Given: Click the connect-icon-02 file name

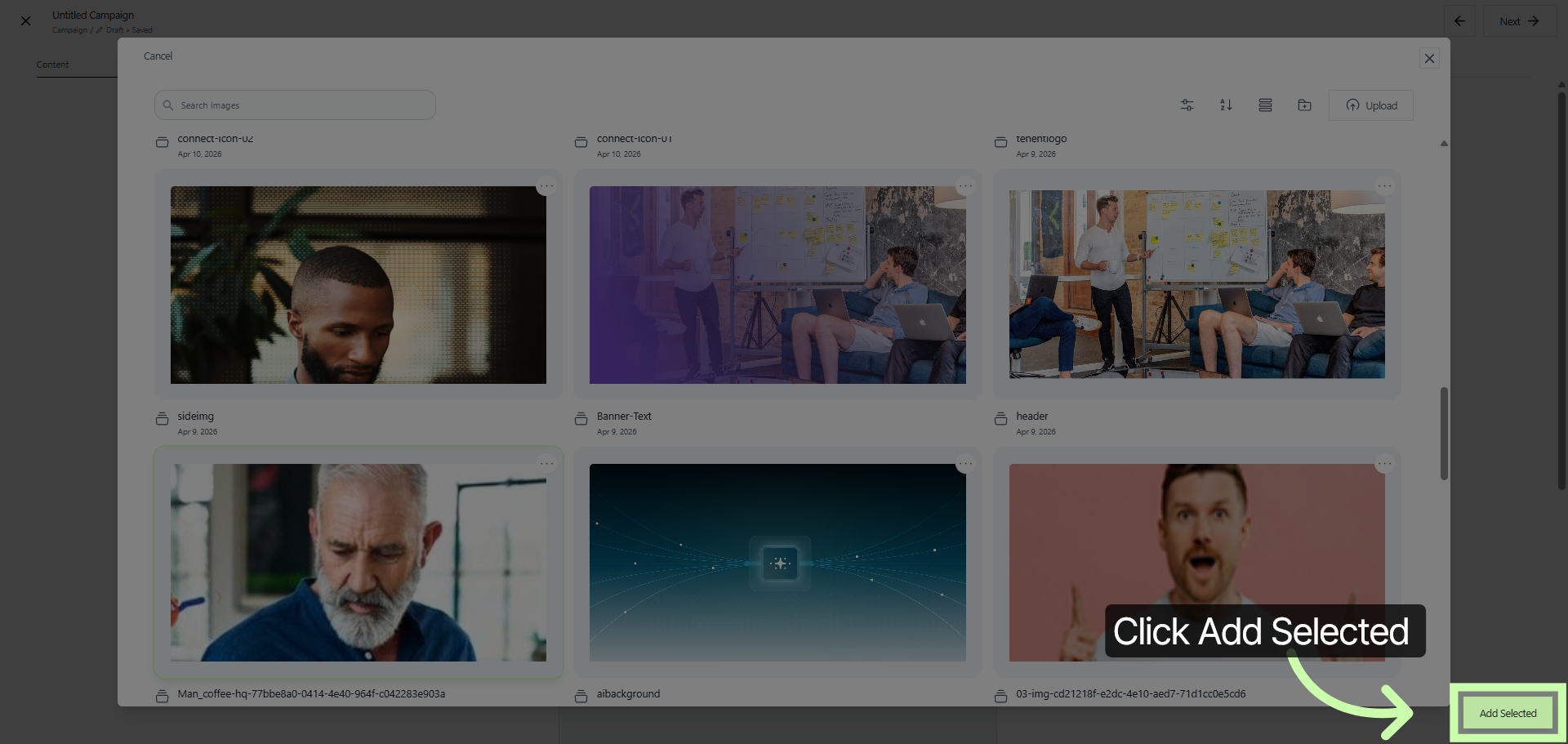Looking at the screenshot, I should [215, 139].
